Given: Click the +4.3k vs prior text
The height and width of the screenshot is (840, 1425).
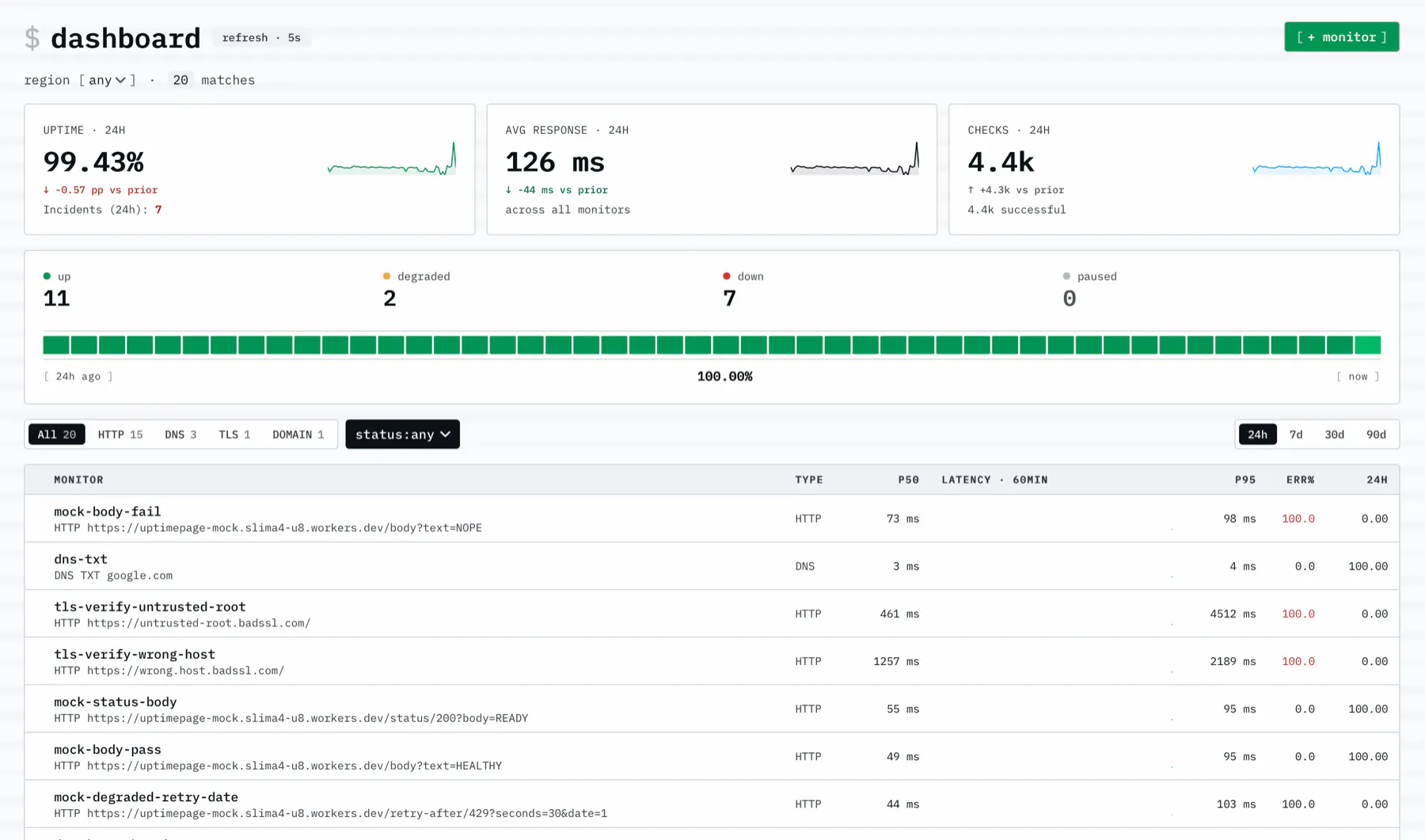Looking at the screenshot, I should point(1016,190).
